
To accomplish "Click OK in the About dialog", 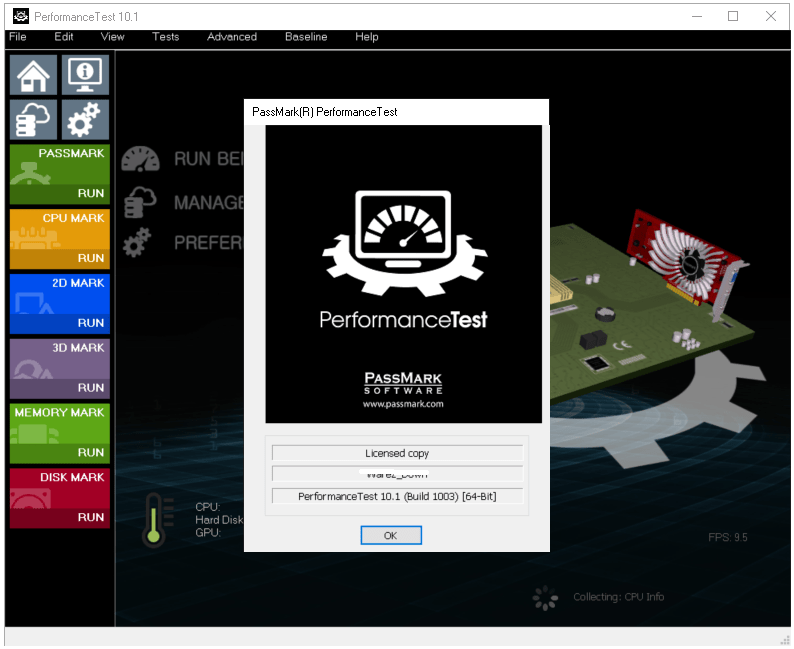I will 391,536.
